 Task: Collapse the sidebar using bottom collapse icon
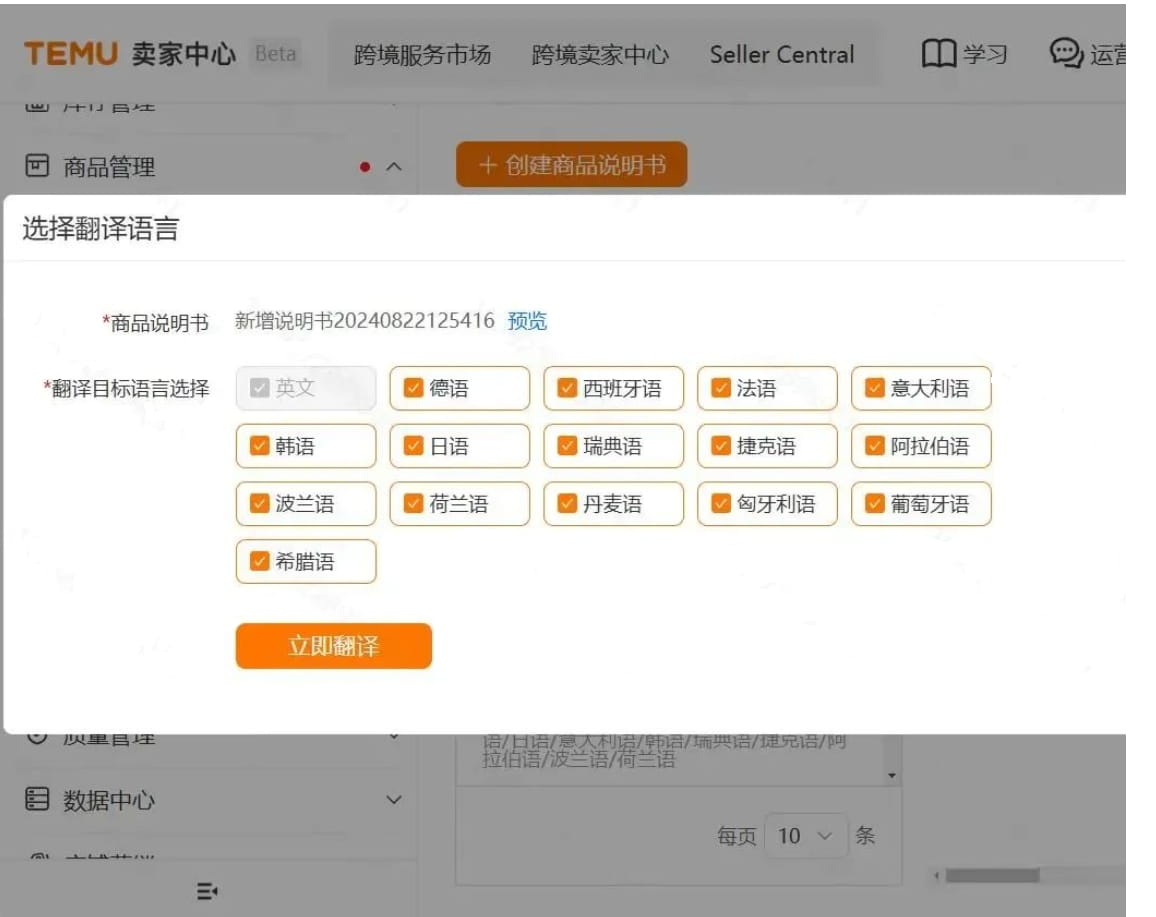click(205, 889)
